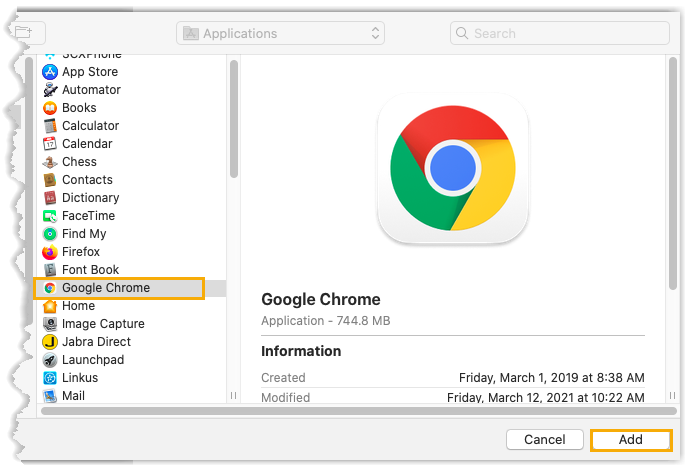Click the Calendar app icon

[x=50, y=143]
